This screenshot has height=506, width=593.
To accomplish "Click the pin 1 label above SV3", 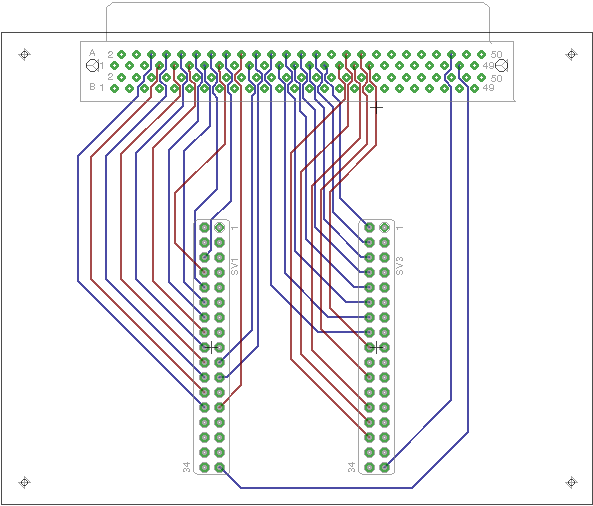I will pos(400,228).
